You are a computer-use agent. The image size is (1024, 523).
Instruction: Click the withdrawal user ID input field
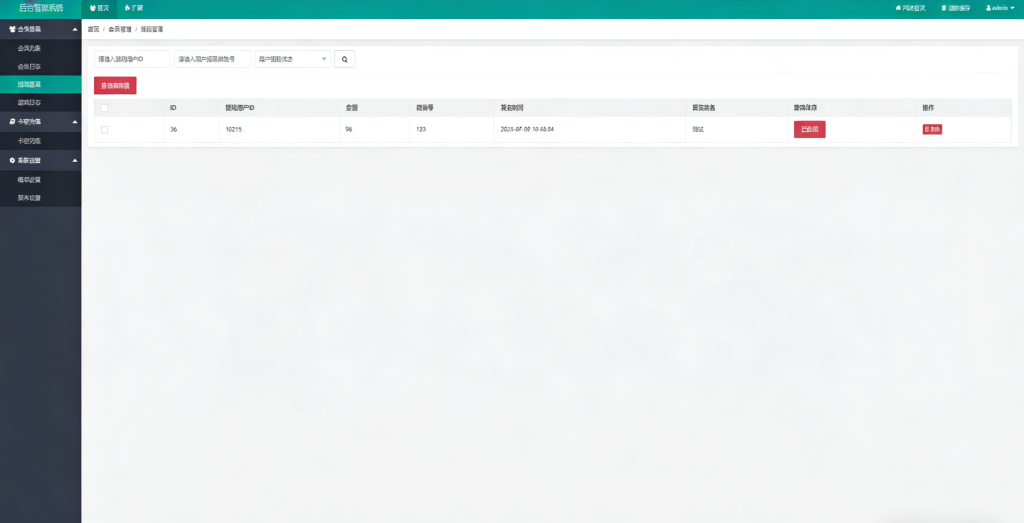(131, 59)
